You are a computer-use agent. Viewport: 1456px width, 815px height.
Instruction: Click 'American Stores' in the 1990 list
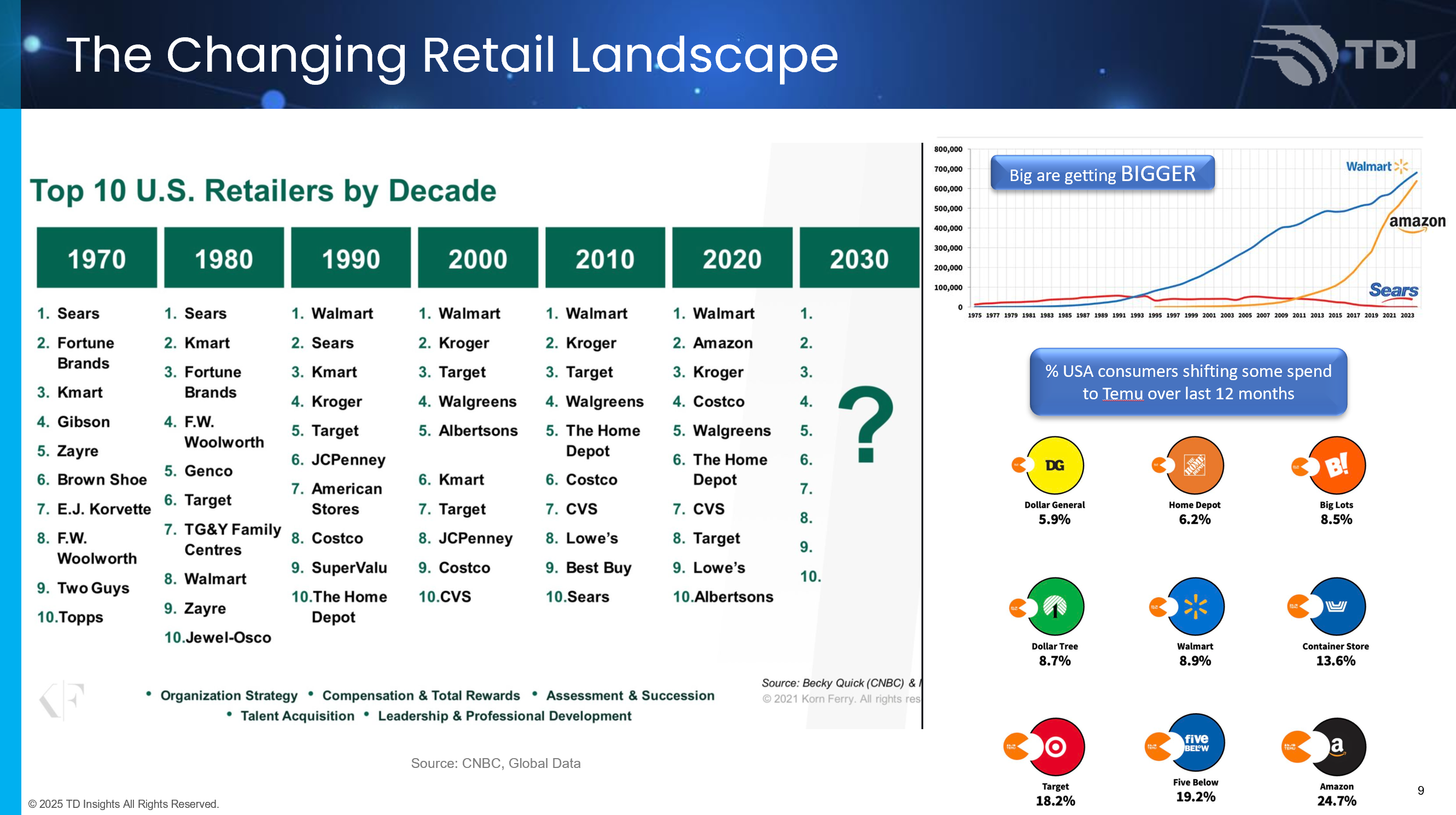(x=347, y=499)
